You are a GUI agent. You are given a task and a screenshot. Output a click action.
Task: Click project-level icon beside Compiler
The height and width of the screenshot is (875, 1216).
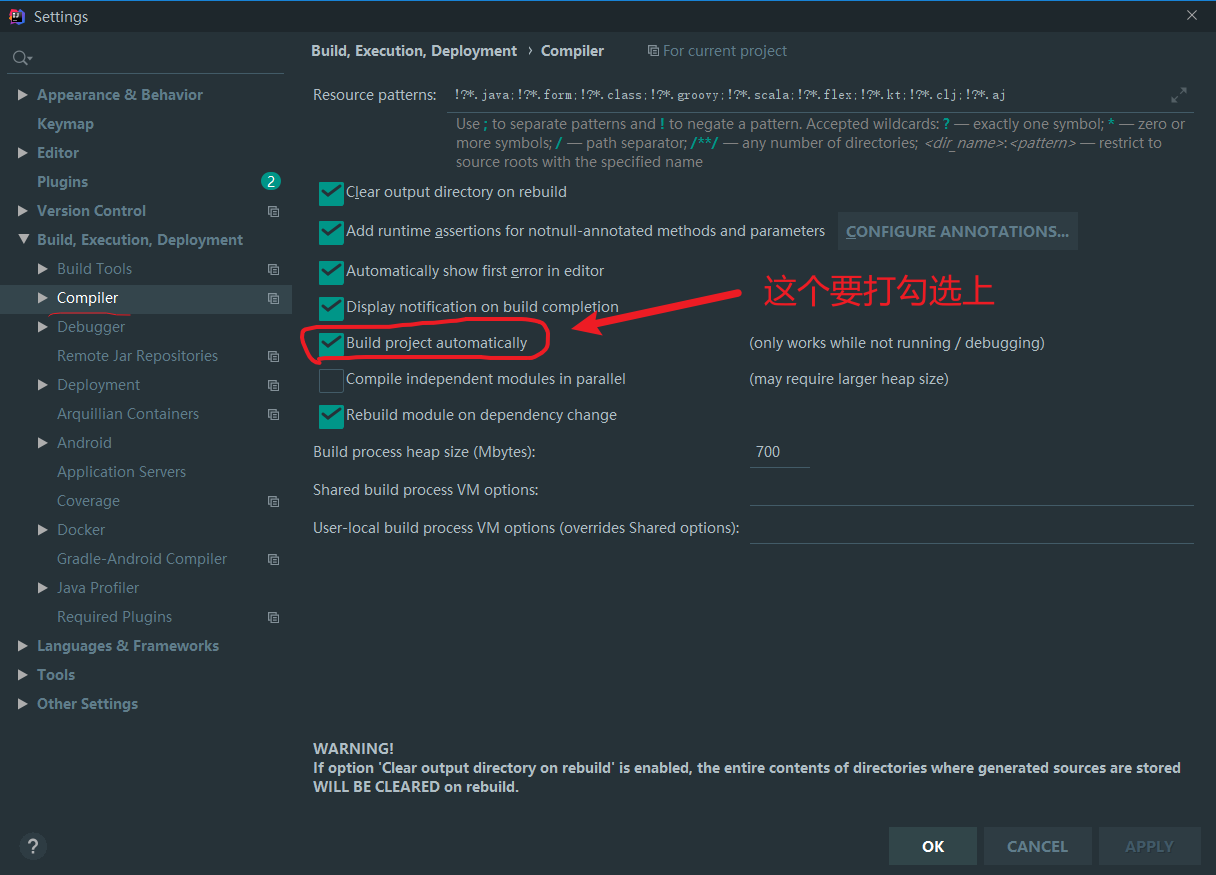[273, 298]
